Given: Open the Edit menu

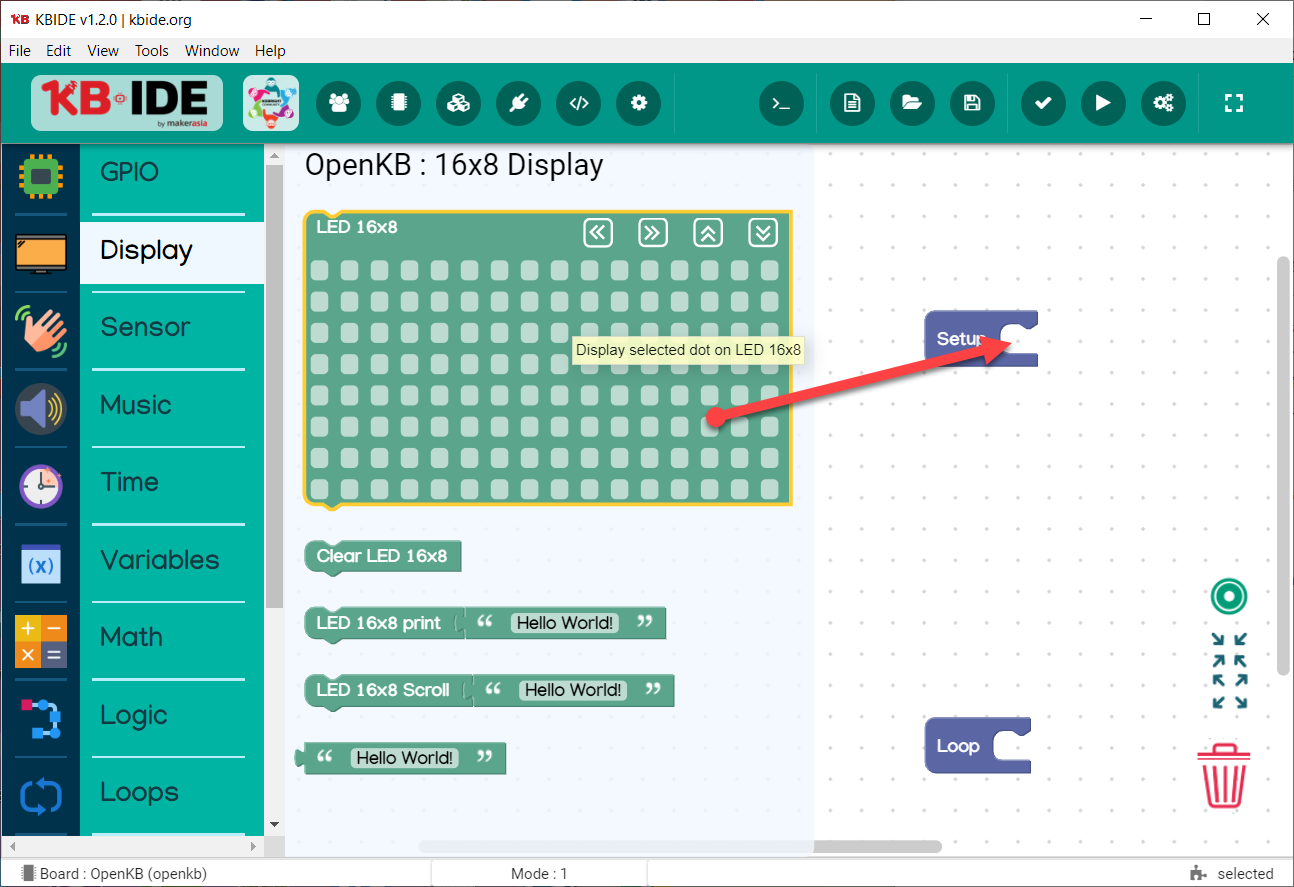Looking at the screenshot, I should click(58, 51).
